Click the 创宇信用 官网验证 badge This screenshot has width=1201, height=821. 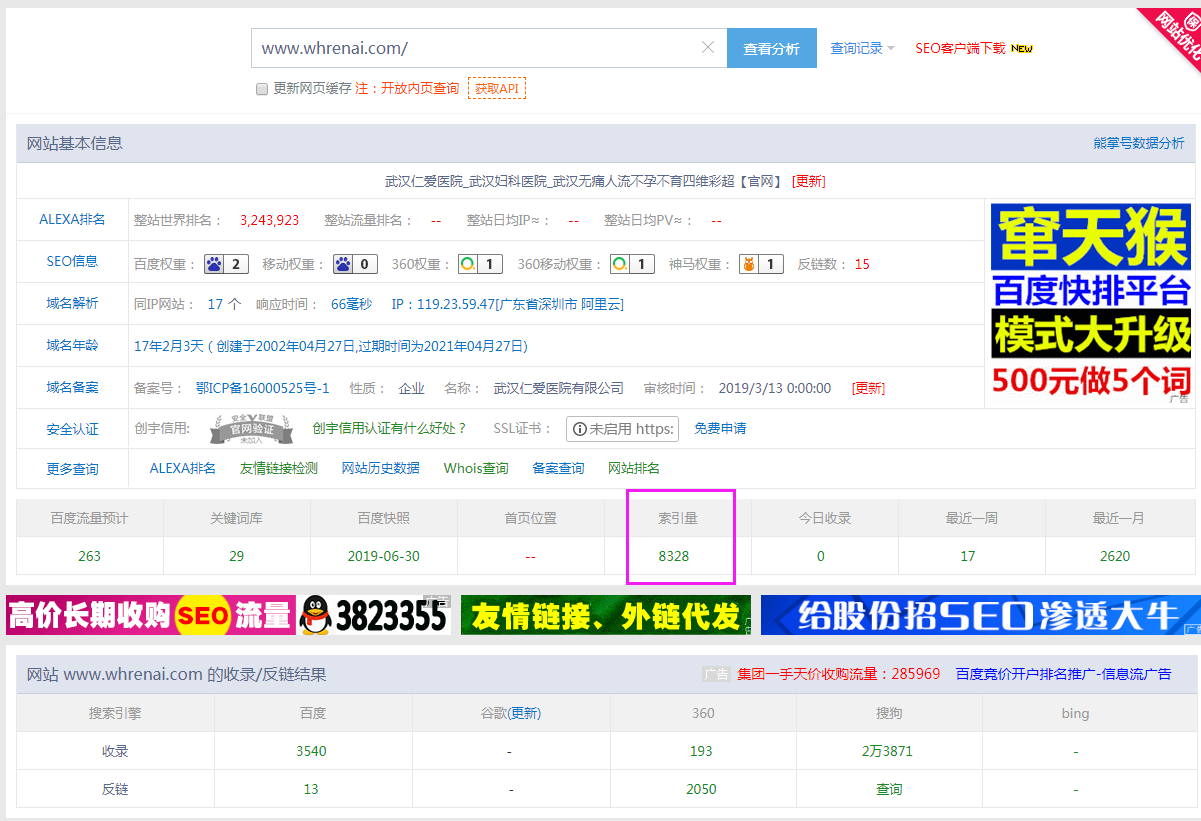click(x=252, y=428)
